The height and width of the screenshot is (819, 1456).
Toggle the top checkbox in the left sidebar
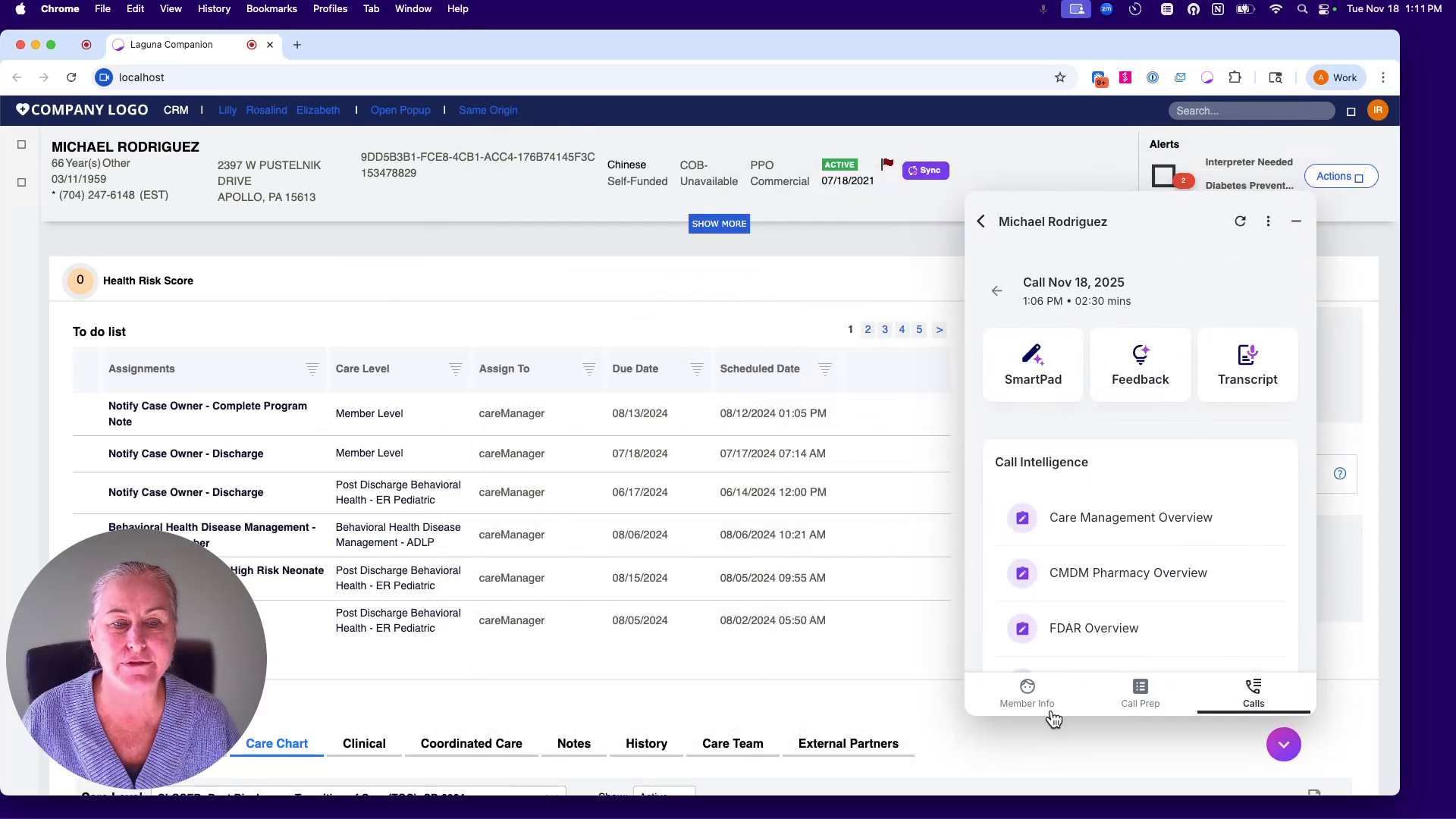21,144
